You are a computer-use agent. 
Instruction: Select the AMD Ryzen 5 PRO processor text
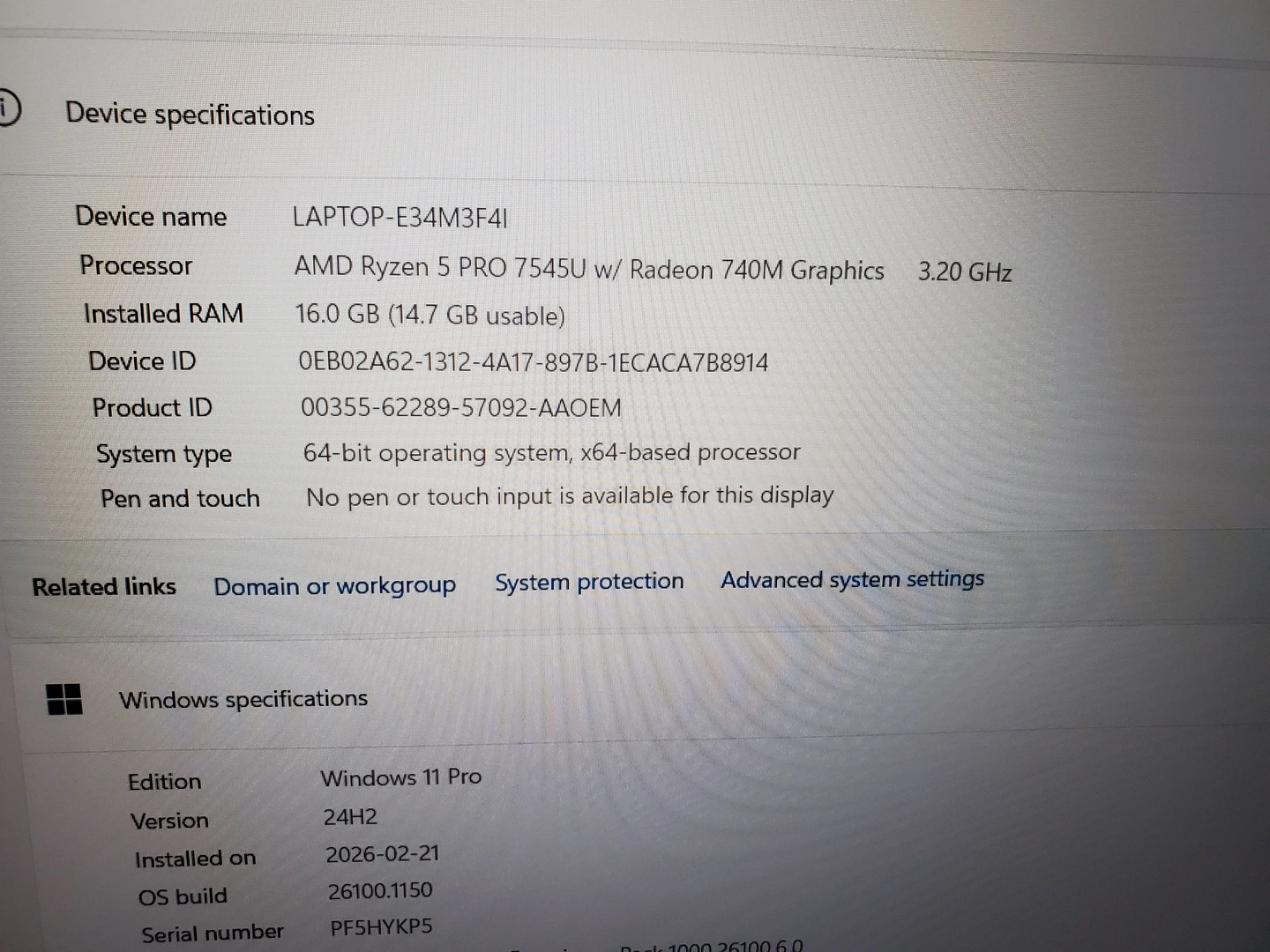(588, 269)
